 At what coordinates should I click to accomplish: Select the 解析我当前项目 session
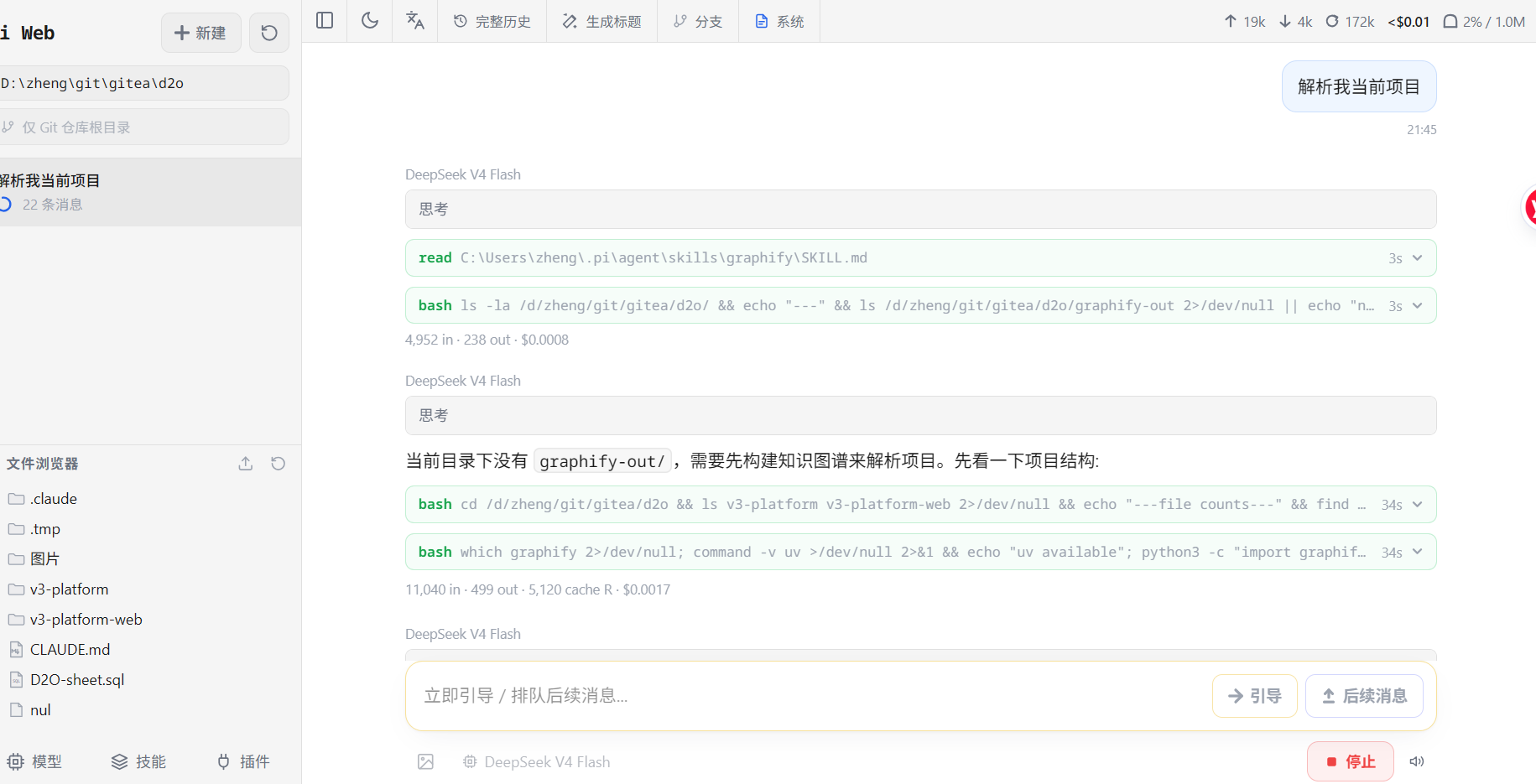[150, 192]
